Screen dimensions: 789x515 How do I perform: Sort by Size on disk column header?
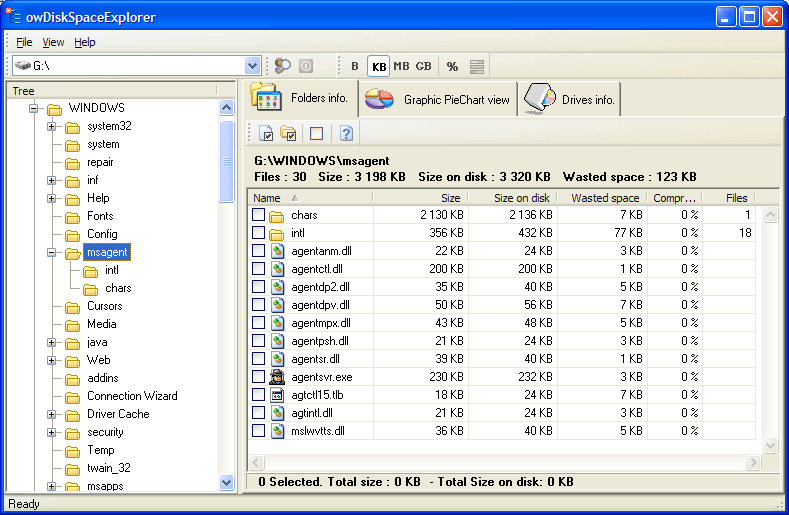pos(512,198)
